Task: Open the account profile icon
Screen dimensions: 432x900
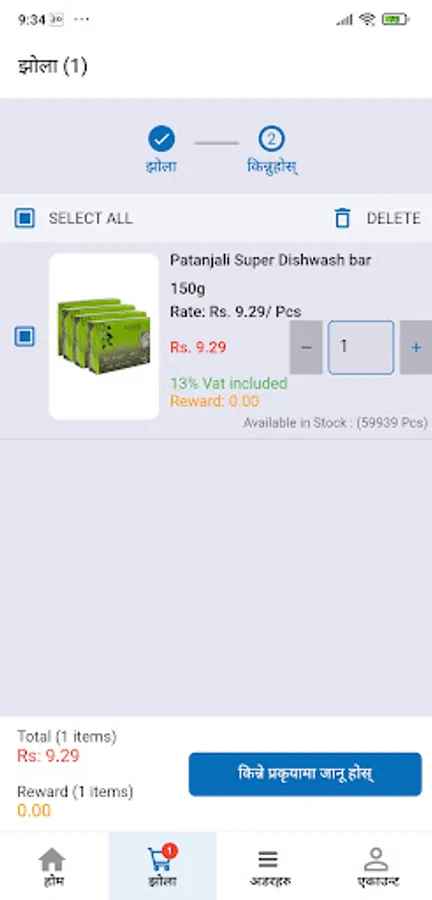Action: coord(376,859)
